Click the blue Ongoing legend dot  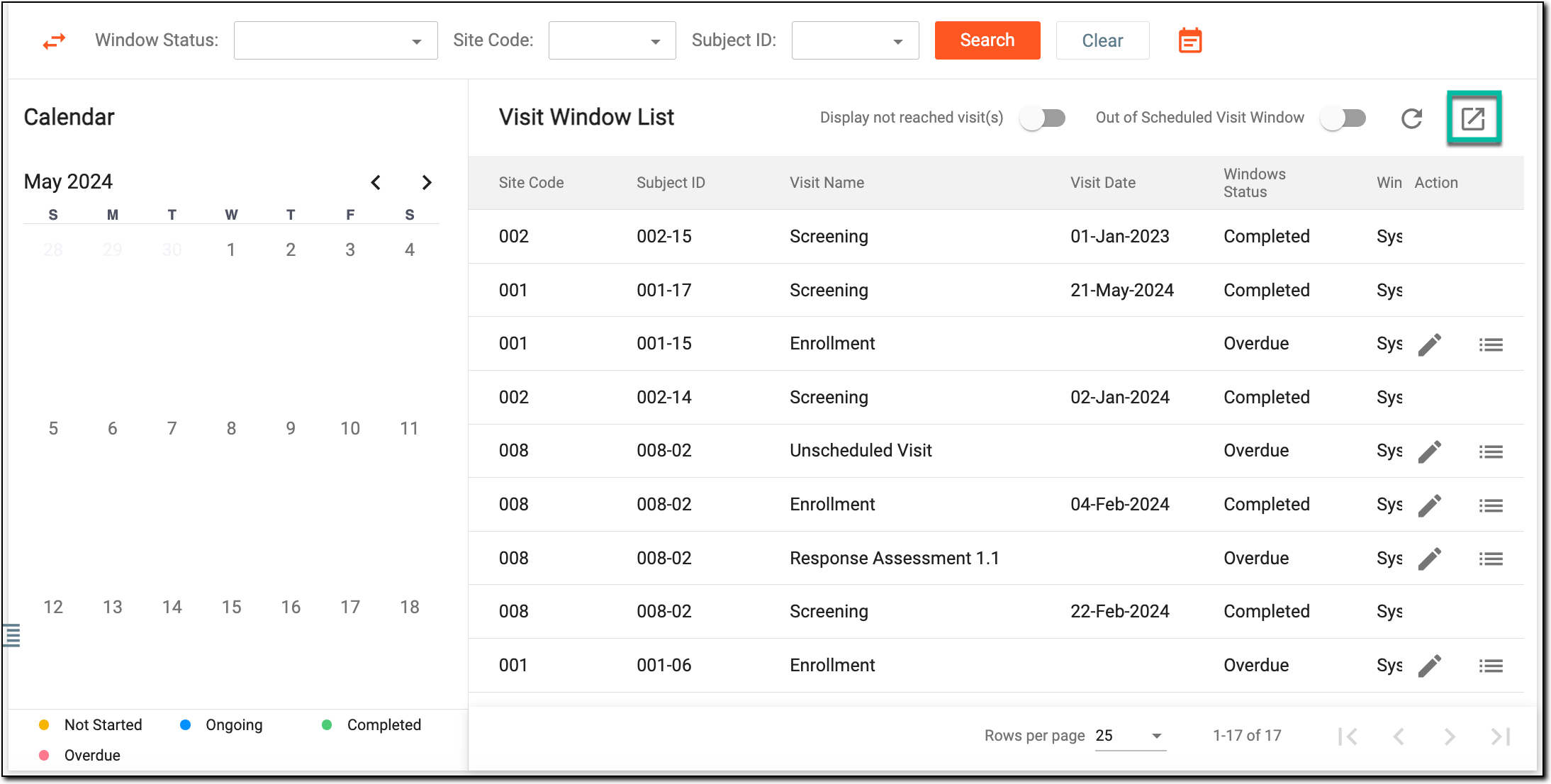186,724
